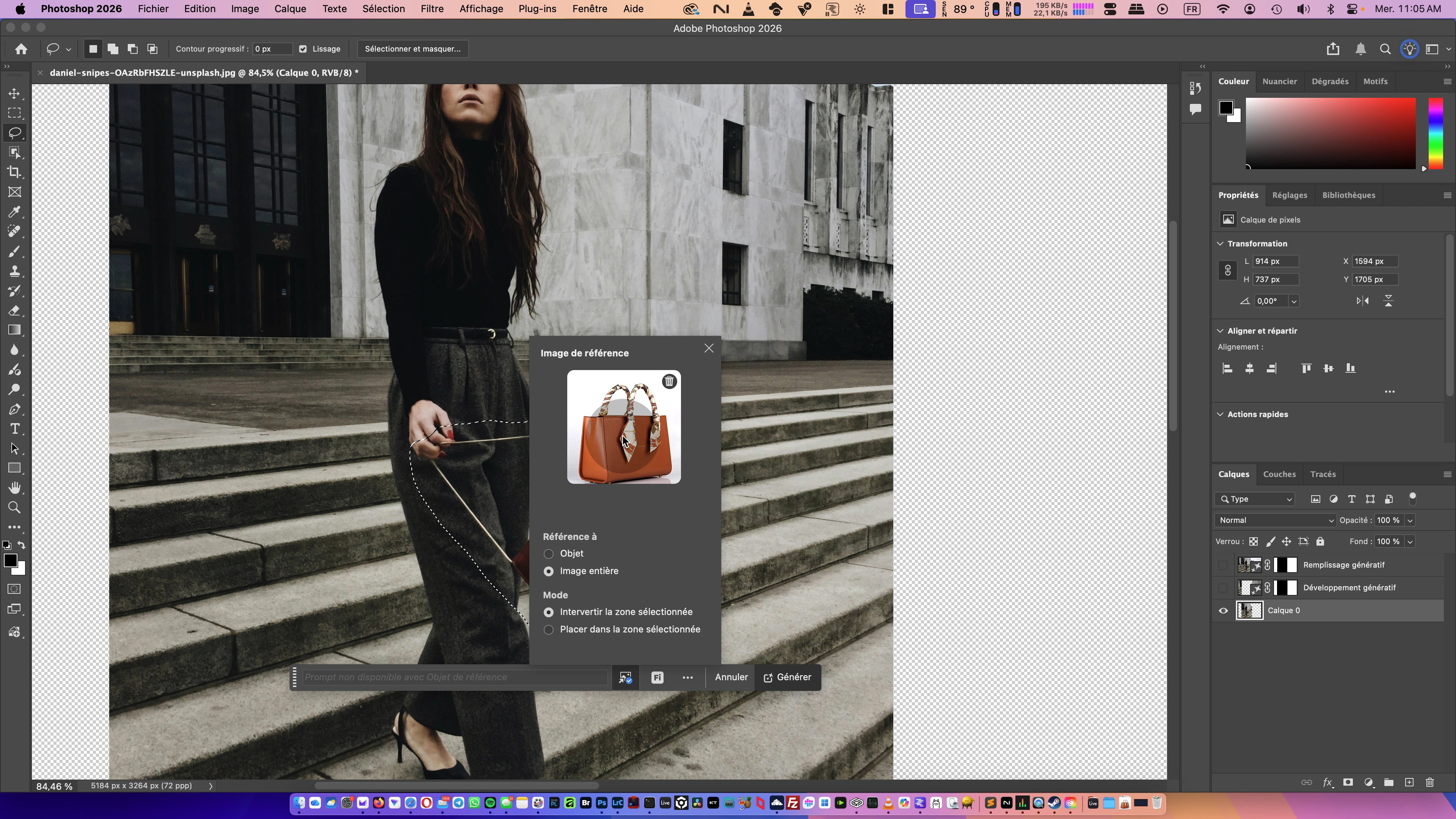Image resolution: width=1456 pixels, height=819 pixels.
Task: Click the delete layer trash icon
Action: pos(1429,782)
